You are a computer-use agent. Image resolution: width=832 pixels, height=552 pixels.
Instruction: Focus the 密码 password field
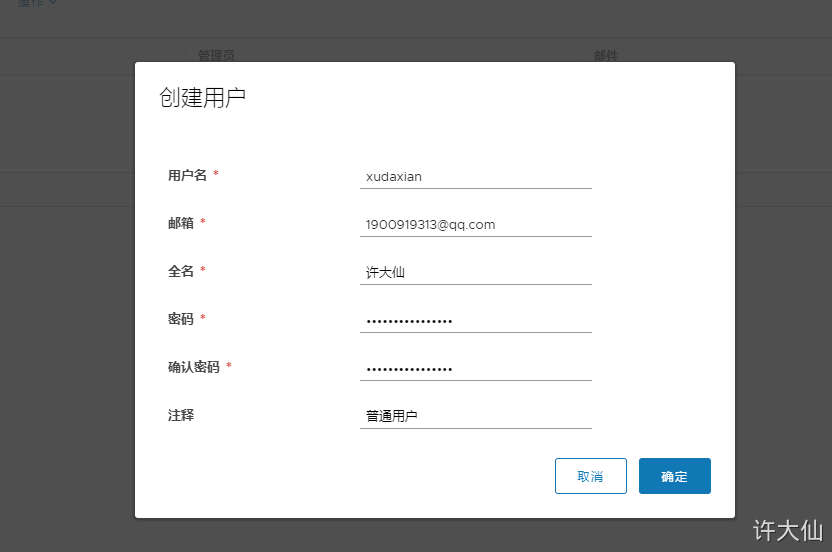(x=475, y=321)
